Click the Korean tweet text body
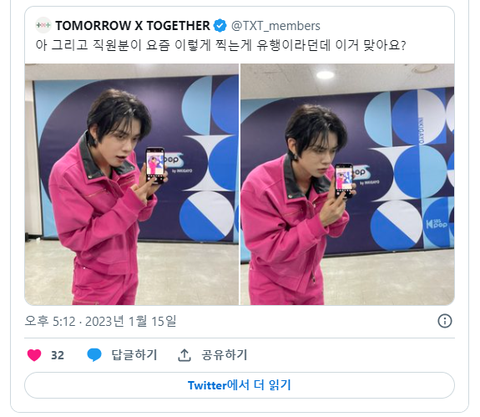The height and width of the screenshot is (417, 480). [221, 45]
